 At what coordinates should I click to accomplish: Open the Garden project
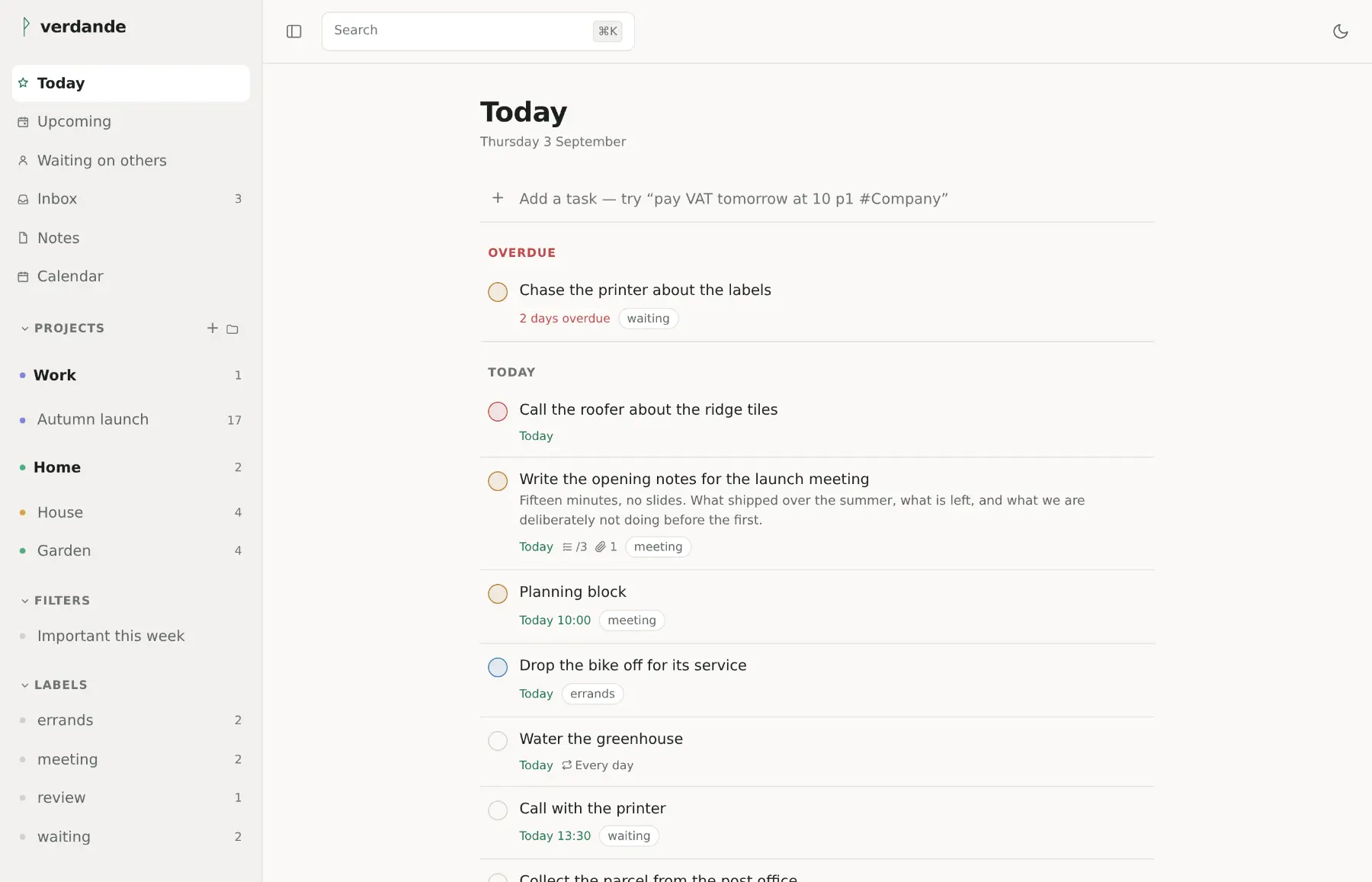(x=131, y=550)
